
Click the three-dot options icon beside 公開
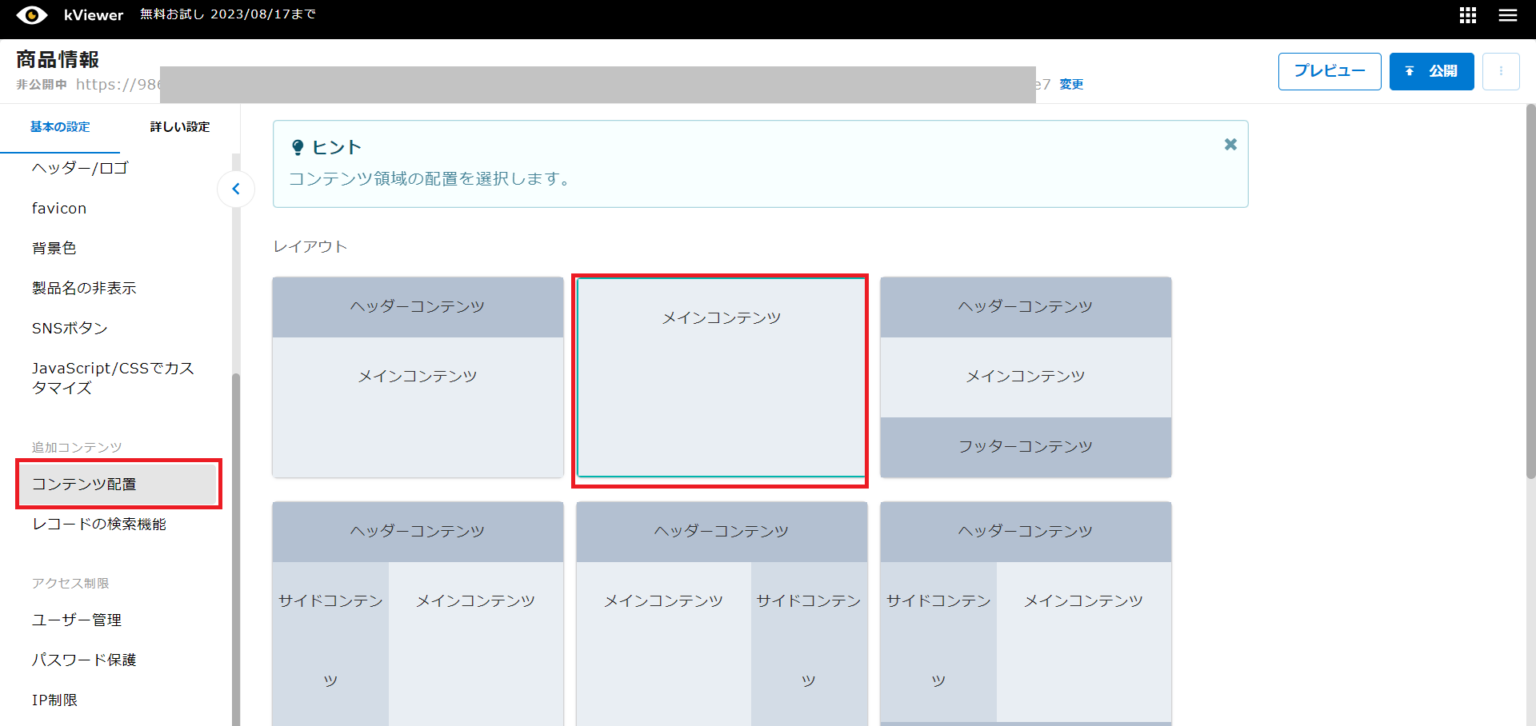[1501, 71]
